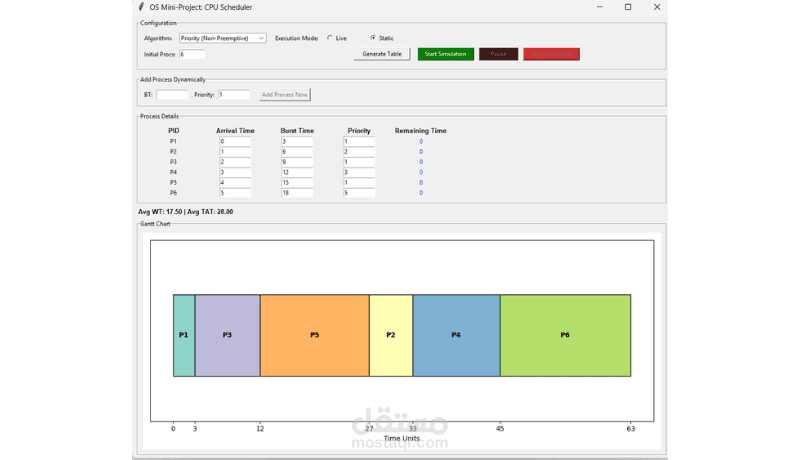Click the axis tick label 45
This screenshot has width=800, height=460.
point(500,429)
